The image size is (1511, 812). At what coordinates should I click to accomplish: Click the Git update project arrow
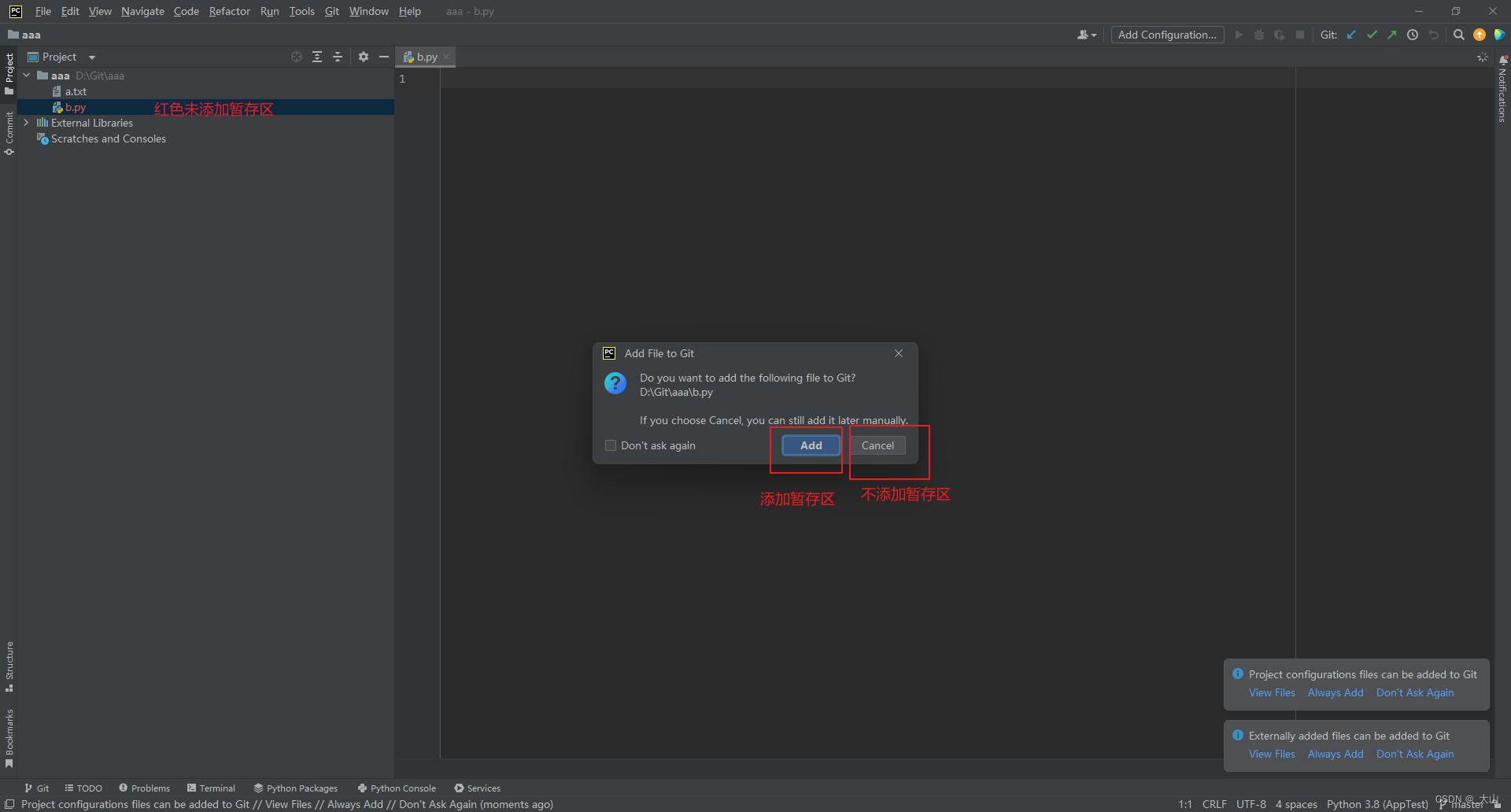(x=1351, y=35)
